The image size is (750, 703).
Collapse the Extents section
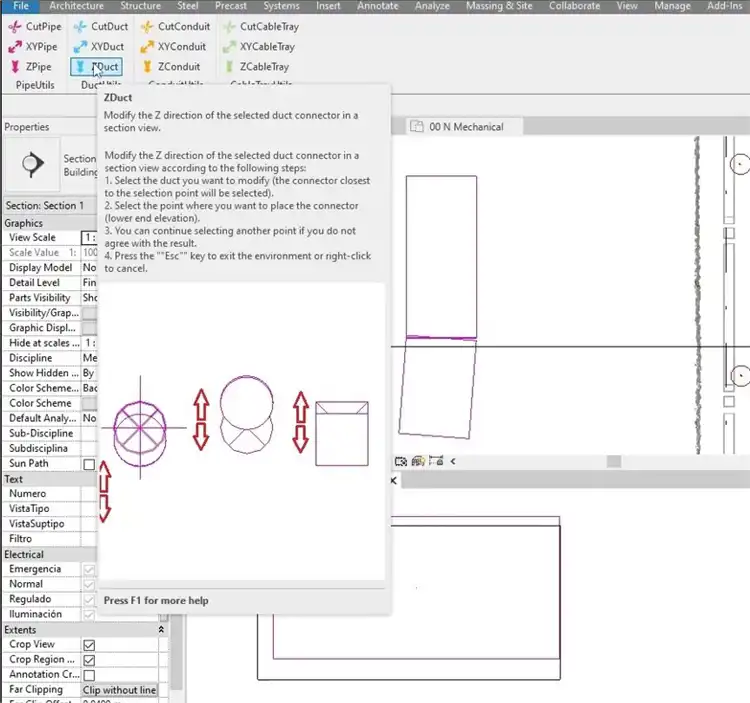pos(161,630)
